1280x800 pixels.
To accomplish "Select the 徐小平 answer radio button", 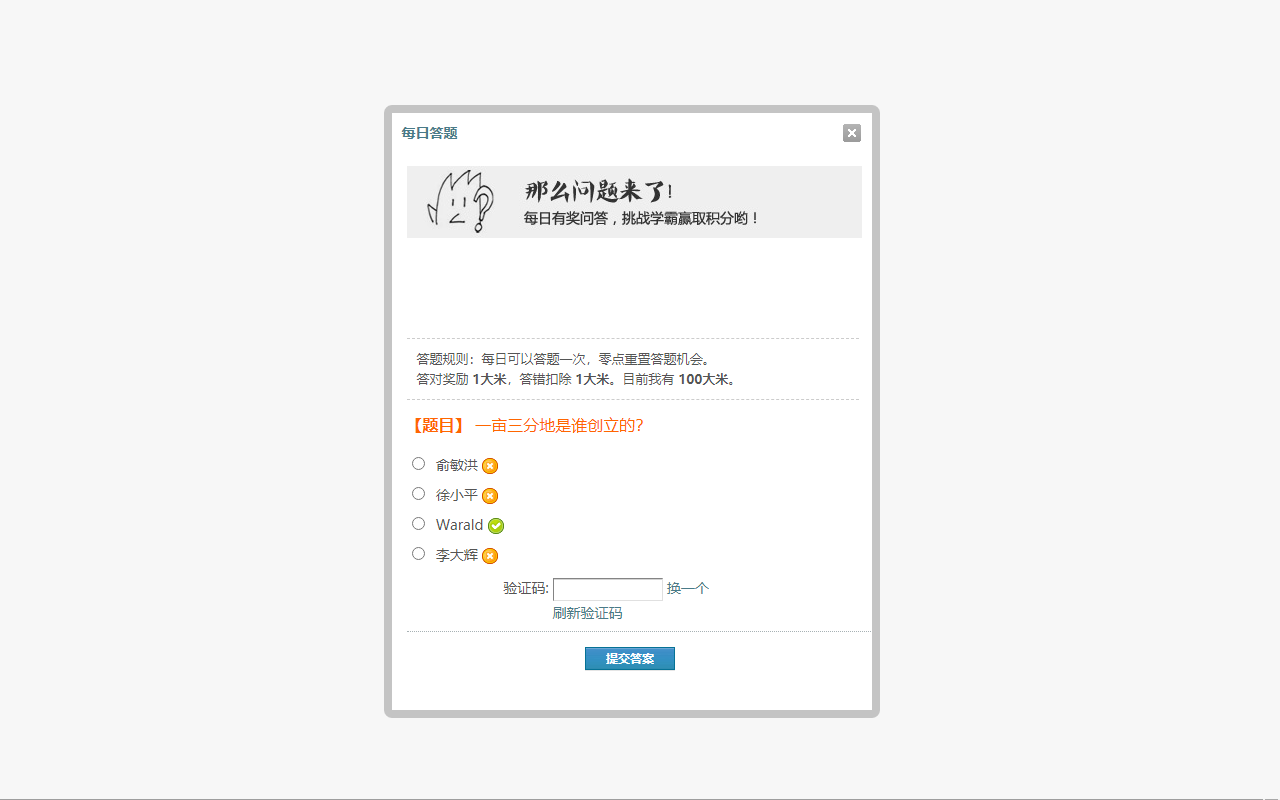I will point(418,493).
